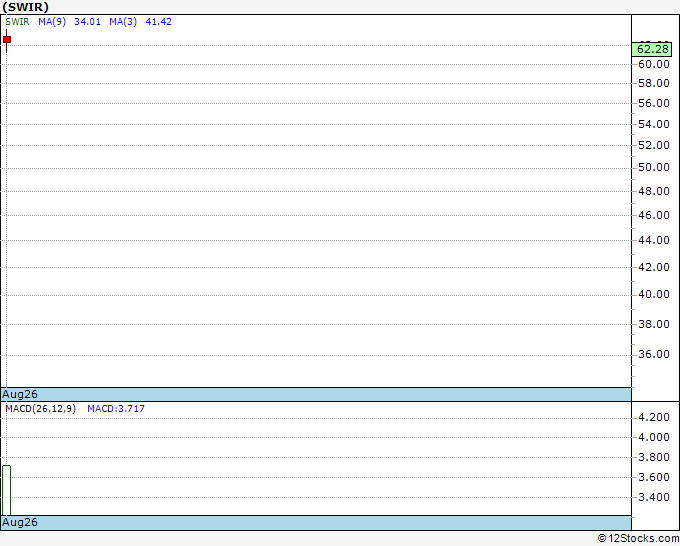Select the red SWIR candlestick

(7, 40)
